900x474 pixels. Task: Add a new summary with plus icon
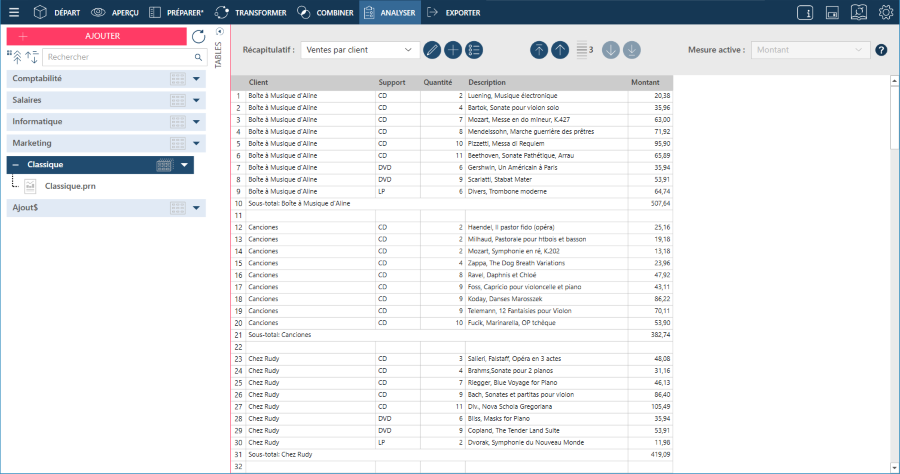click(x=453, y=50)
